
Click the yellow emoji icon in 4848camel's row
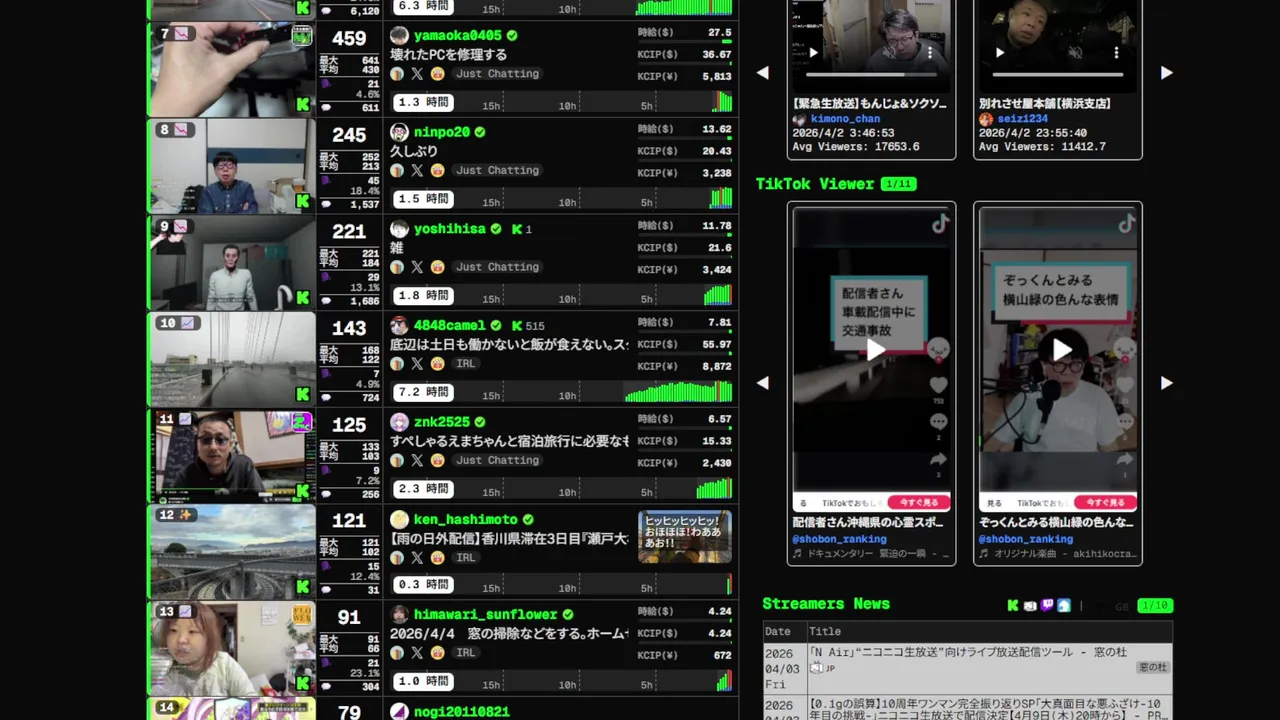click(x=437, y=364)
